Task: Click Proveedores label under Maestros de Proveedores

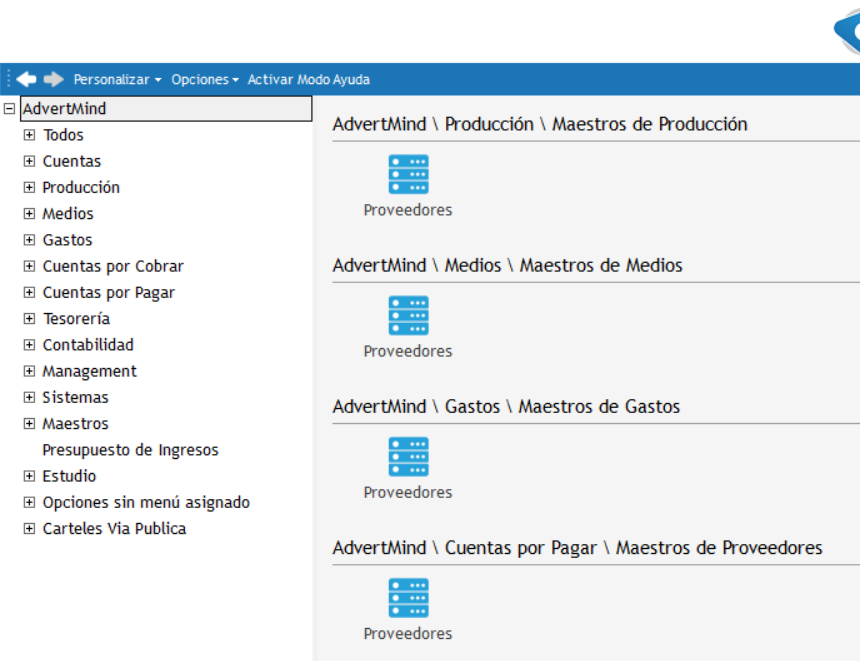Action: point(408,634)
